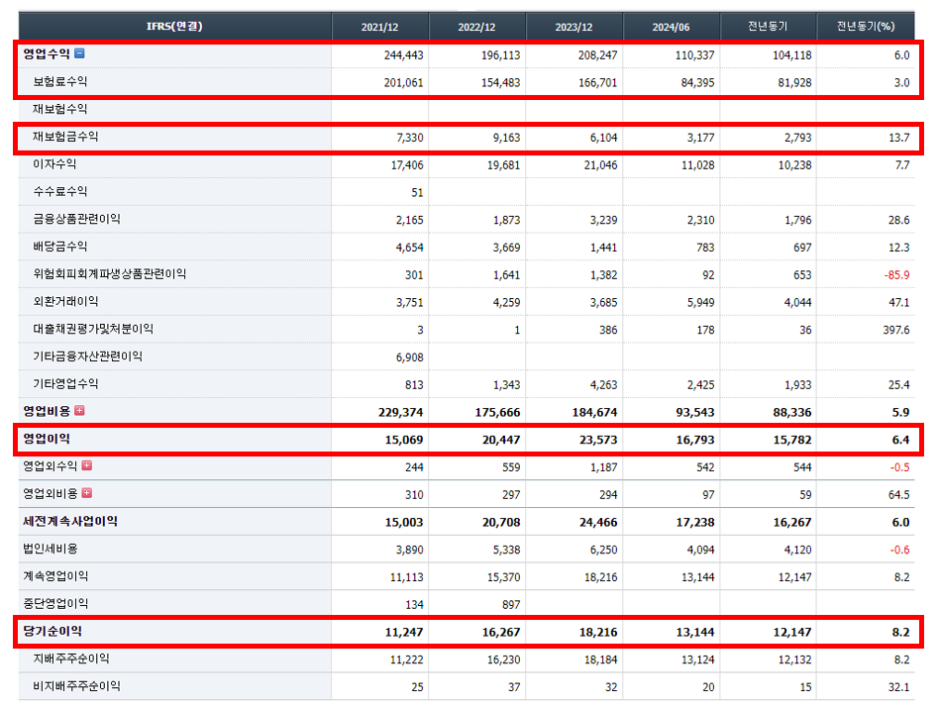Click the 897 value in 중단영업이익 row

511,604
